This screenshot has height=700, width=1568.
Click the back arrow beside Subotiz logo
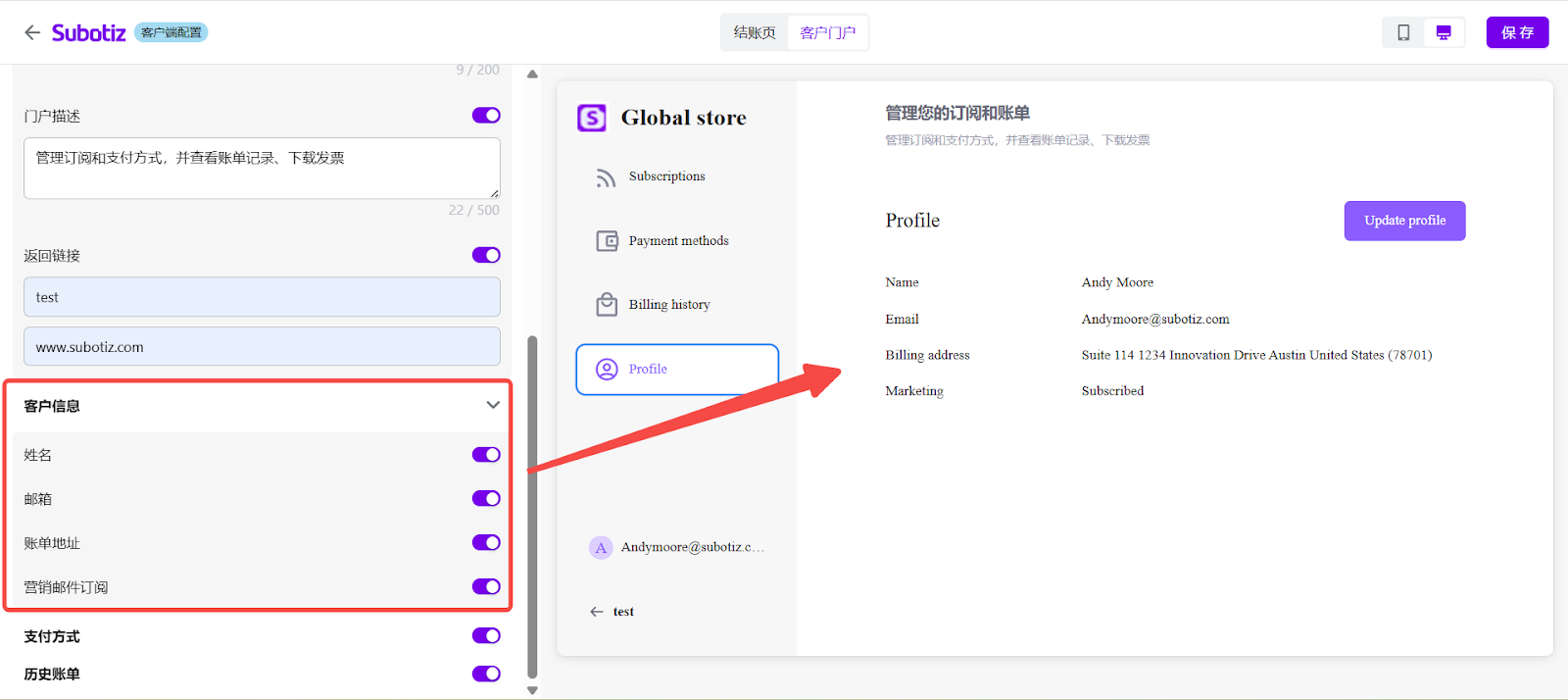tap(32, 32)
